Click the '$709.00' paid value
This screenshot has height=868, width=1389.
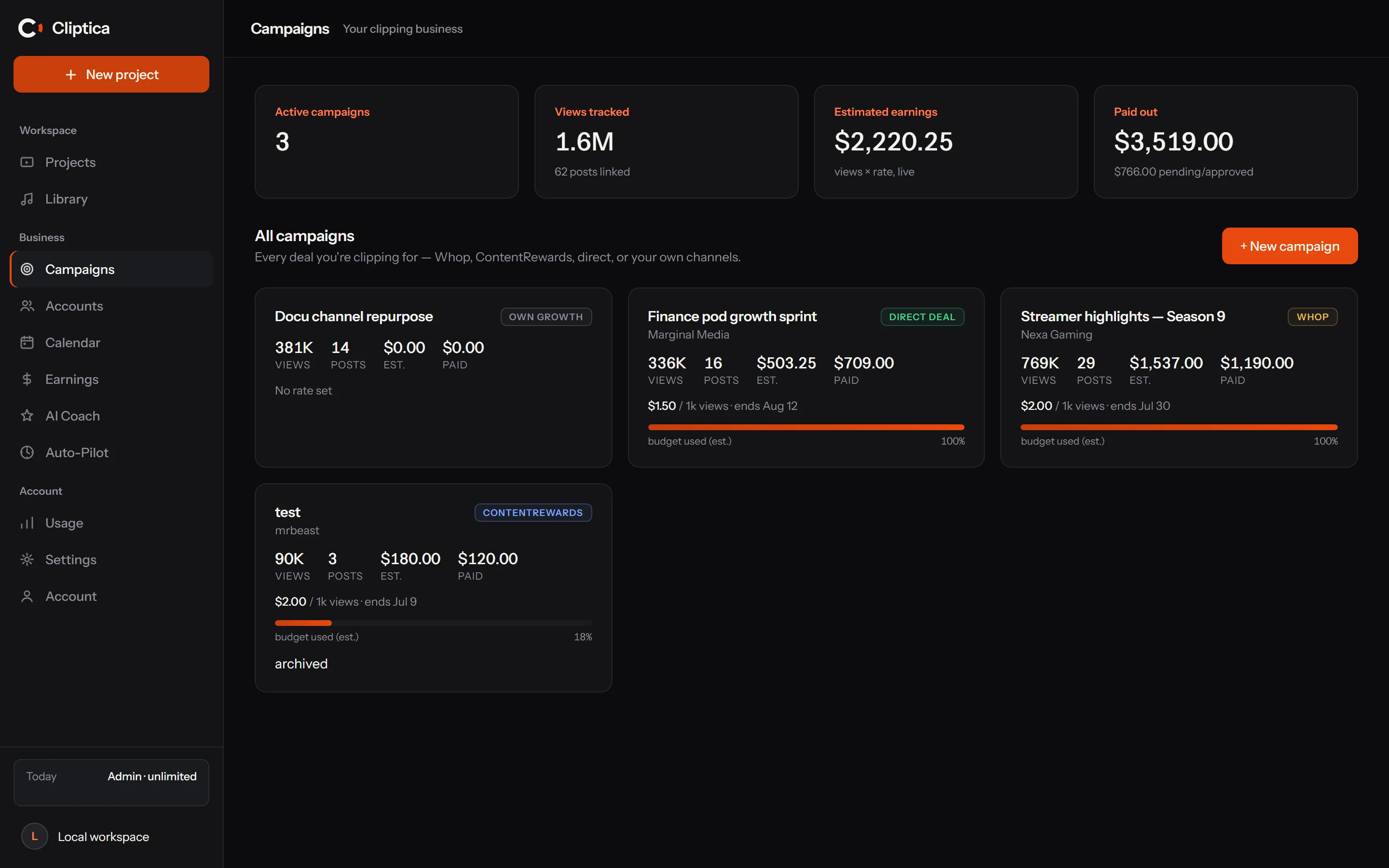[863, 363]
